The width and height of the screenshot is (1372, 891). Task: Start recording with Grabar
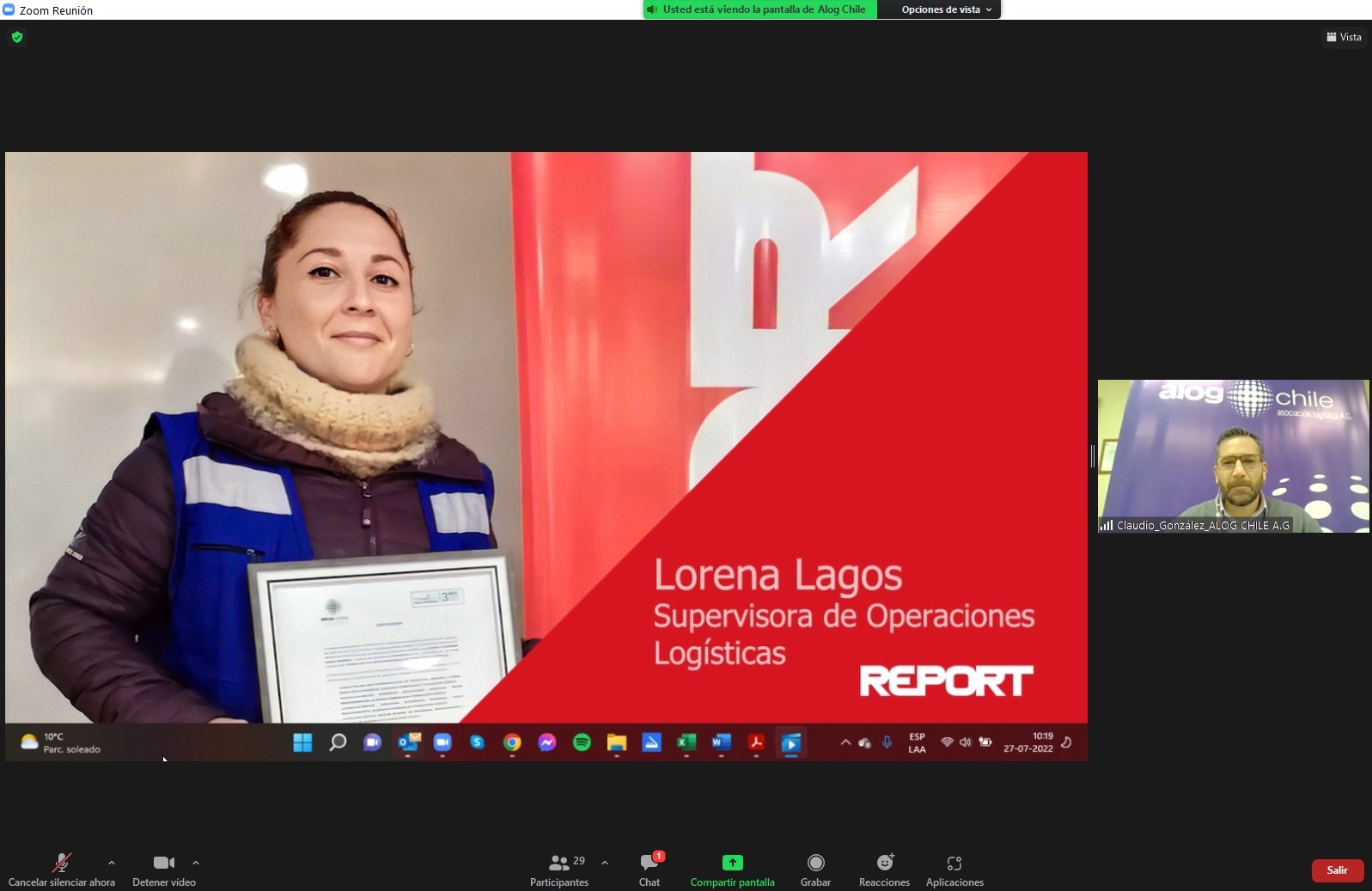tap(816, 870)
